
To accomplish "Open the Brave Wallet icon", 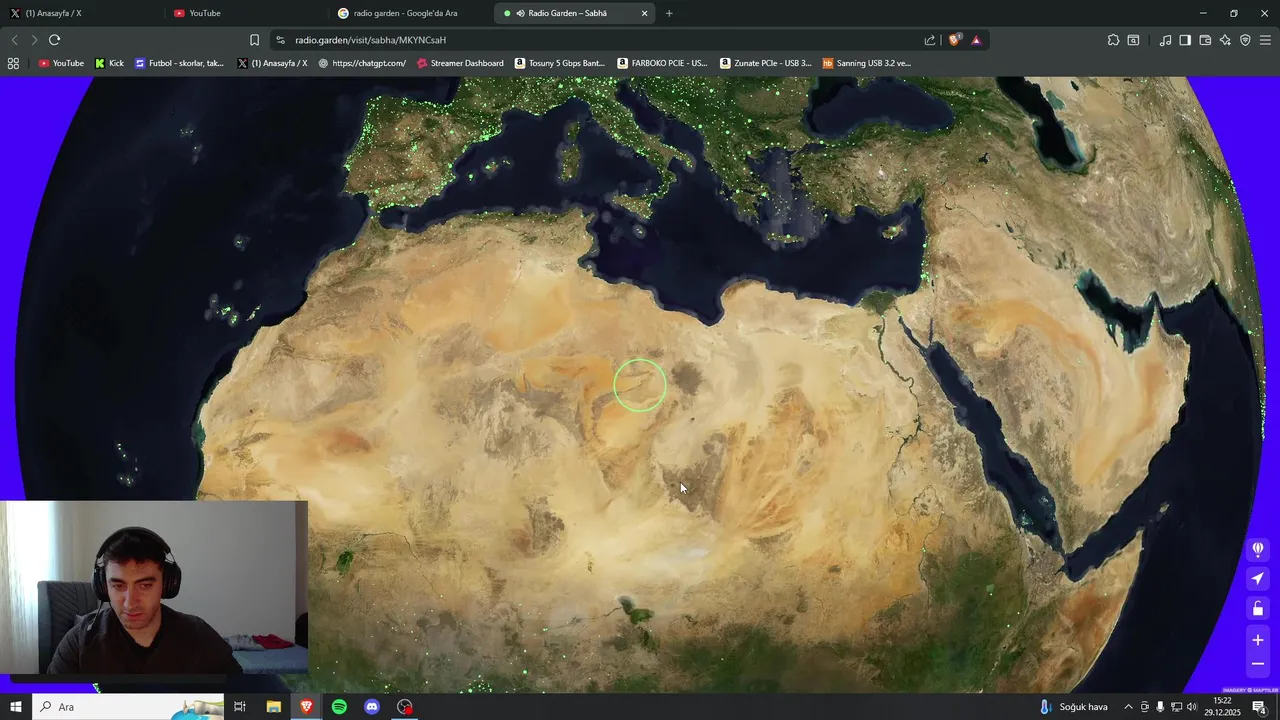I will 1205,40.
